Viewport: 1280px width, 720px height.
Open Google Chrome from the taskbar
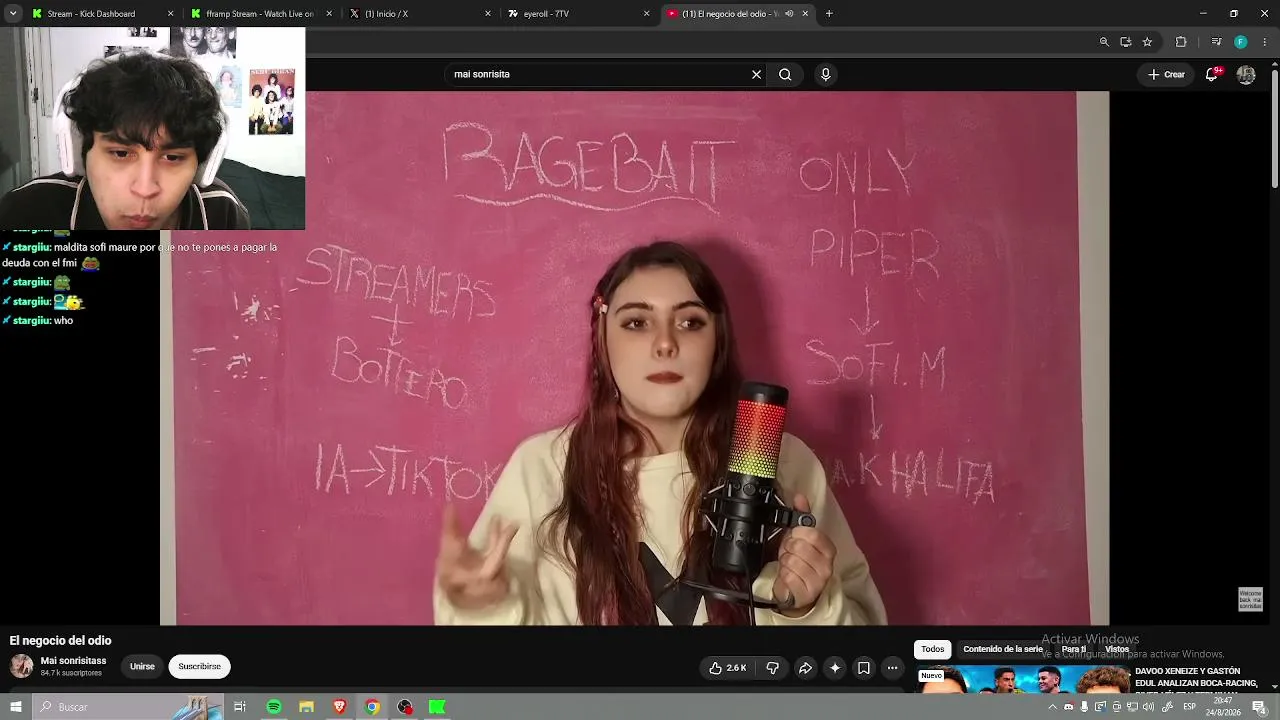click(372, 707)
